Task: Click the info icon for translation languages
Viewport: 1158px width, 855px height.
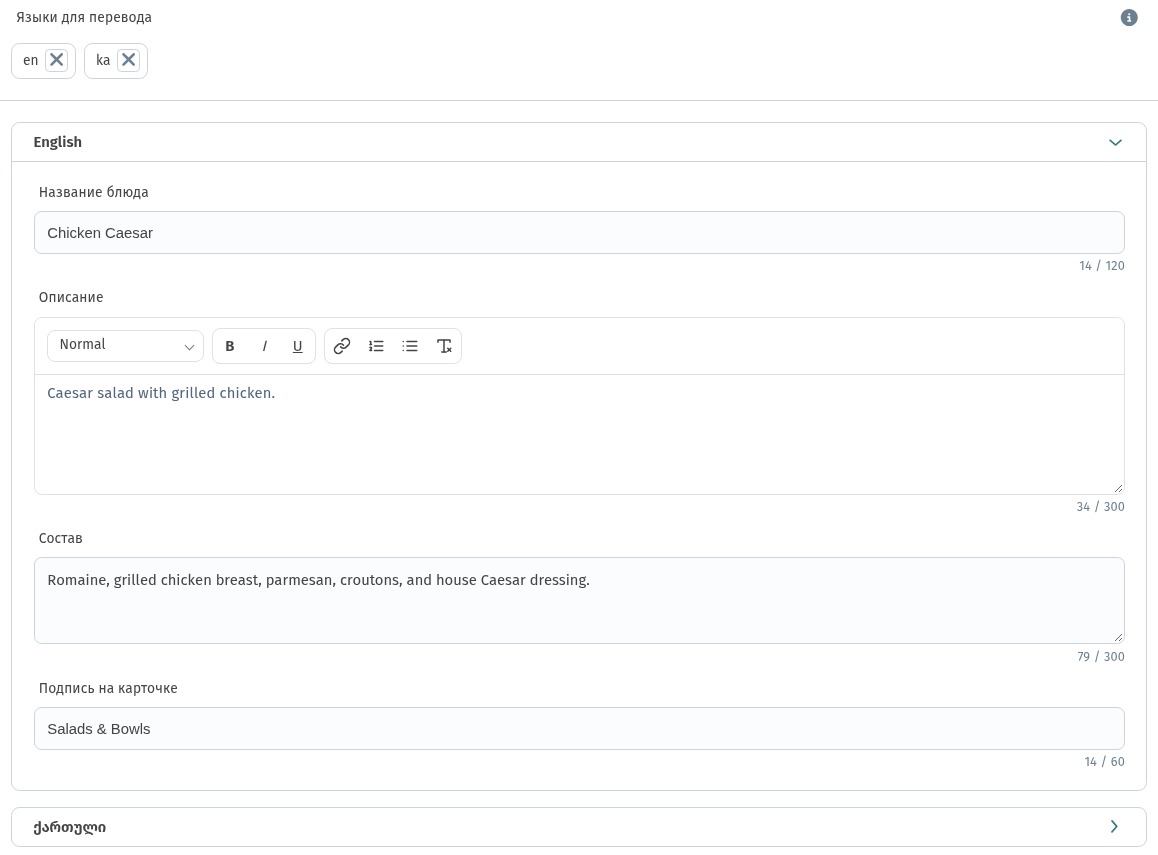Action: tap(1128, 18)
